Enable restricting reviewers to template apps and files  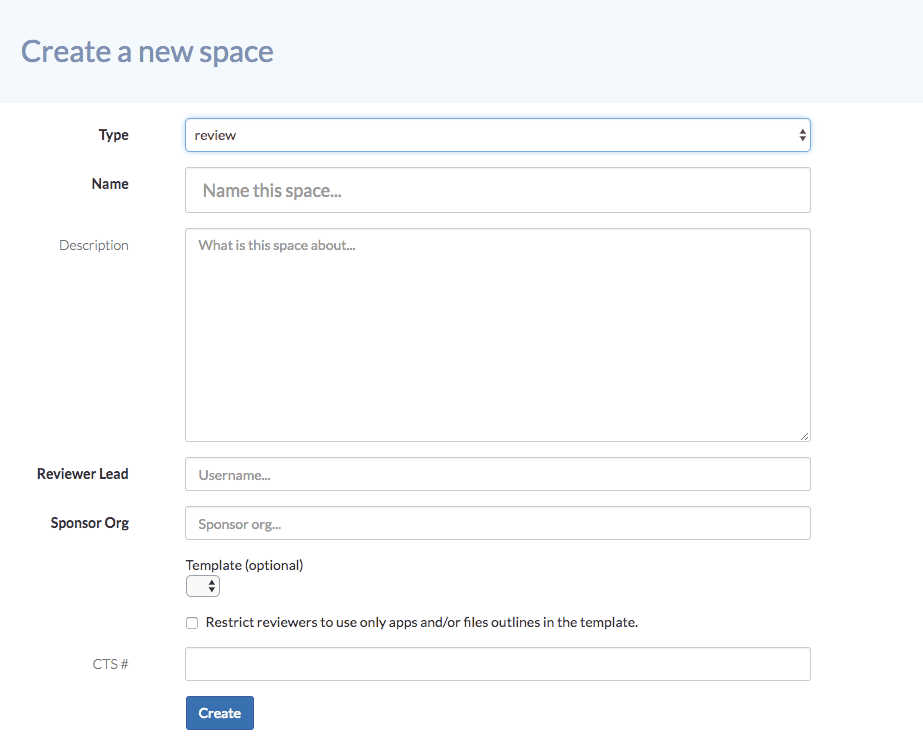click(x=191, y=623)
